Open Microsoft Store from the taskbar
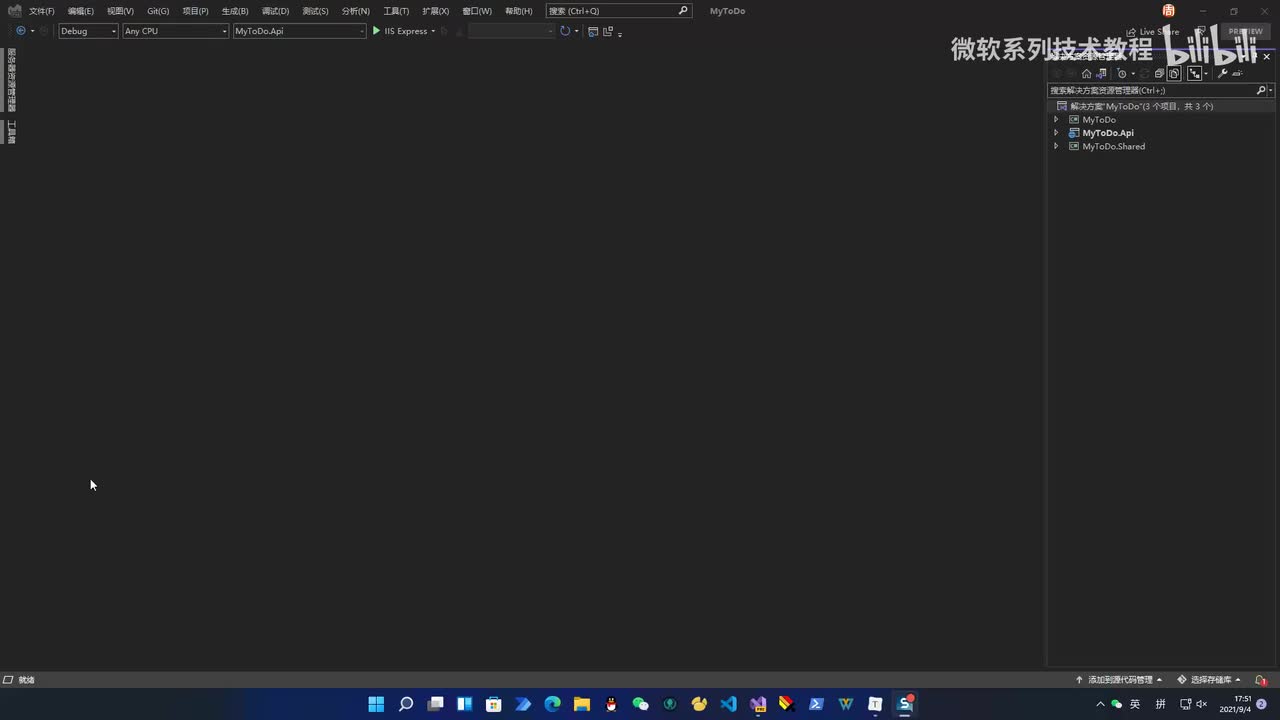Viewport: 1280px width, 720px height. tap(494, 704)
